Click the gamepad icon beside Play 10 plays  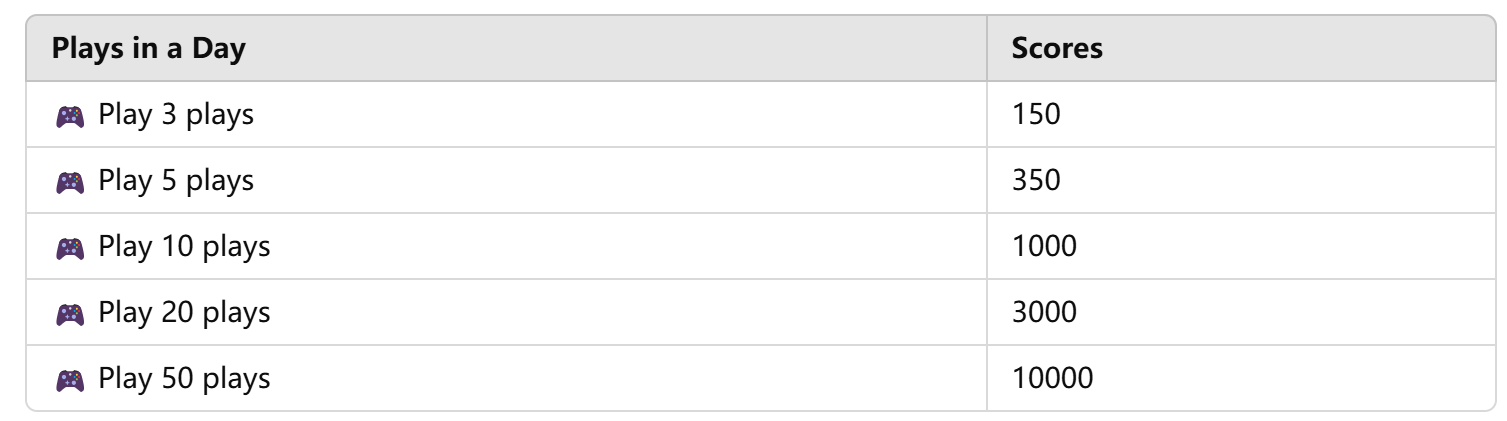pos(70,248)
